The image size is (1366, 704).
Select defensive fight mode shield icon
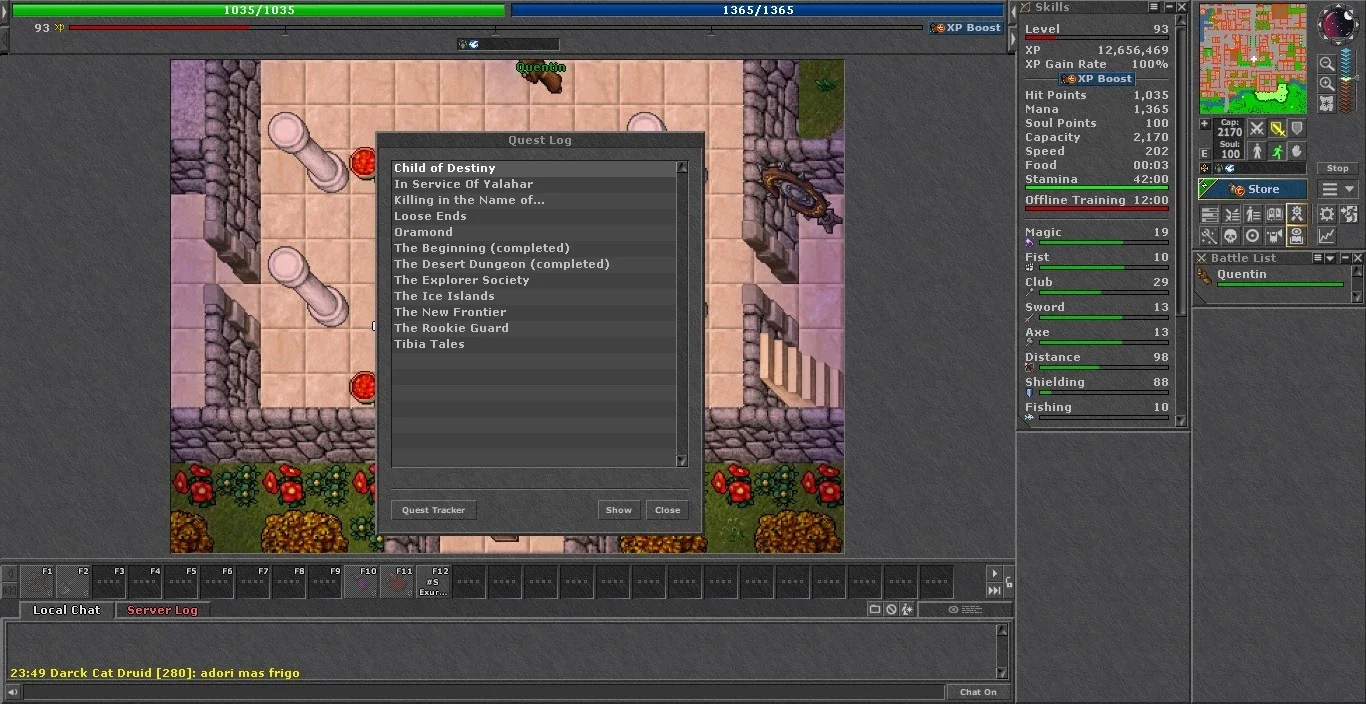(x=1298, y=128)
